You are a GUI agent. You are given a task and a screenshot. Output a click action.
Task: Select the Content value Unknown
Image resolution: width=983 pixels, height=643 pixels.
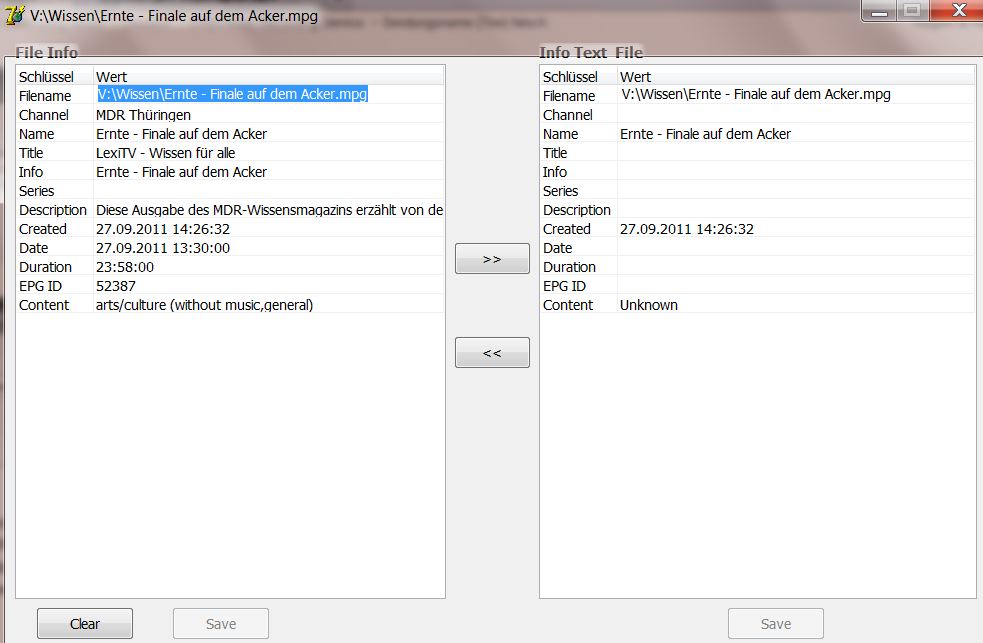tap(649, 305)
